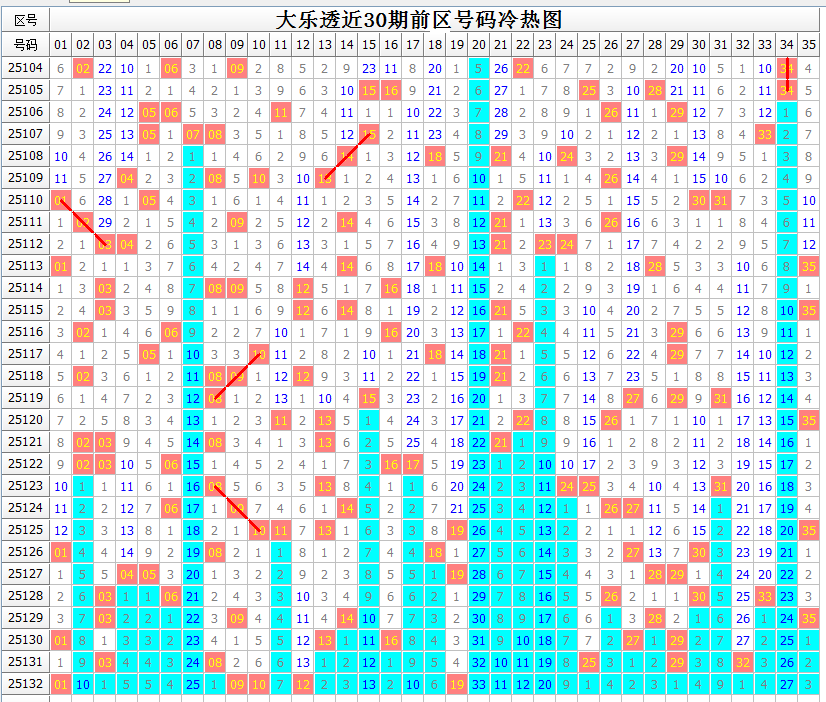Click the 号码 row header
Image resolution: width=826 pixels, height=702 pixels.
point(25,45)
